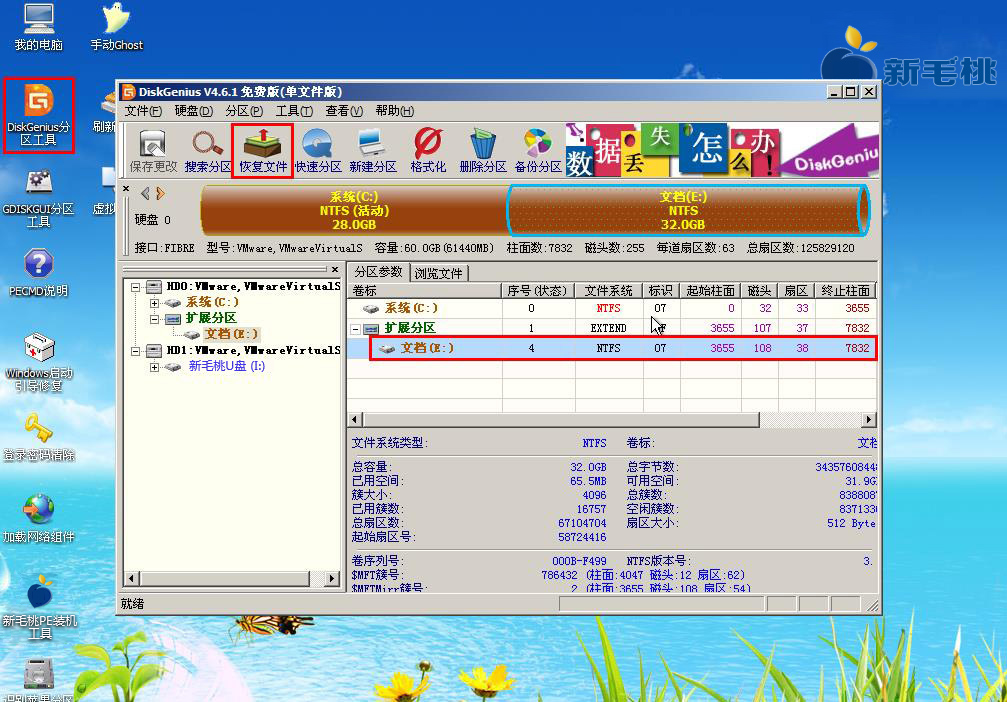Image resolution: width=1007 pixels, height=702 pixels.
Task: Click the 搜索分区 magnifier icon
Action: (x=207, y=150)
